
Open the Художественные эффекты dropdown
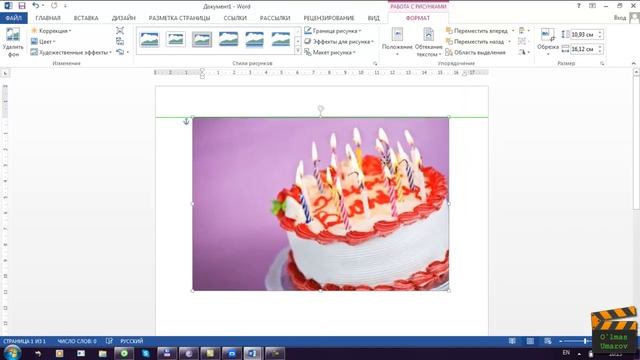pos(71,52)
